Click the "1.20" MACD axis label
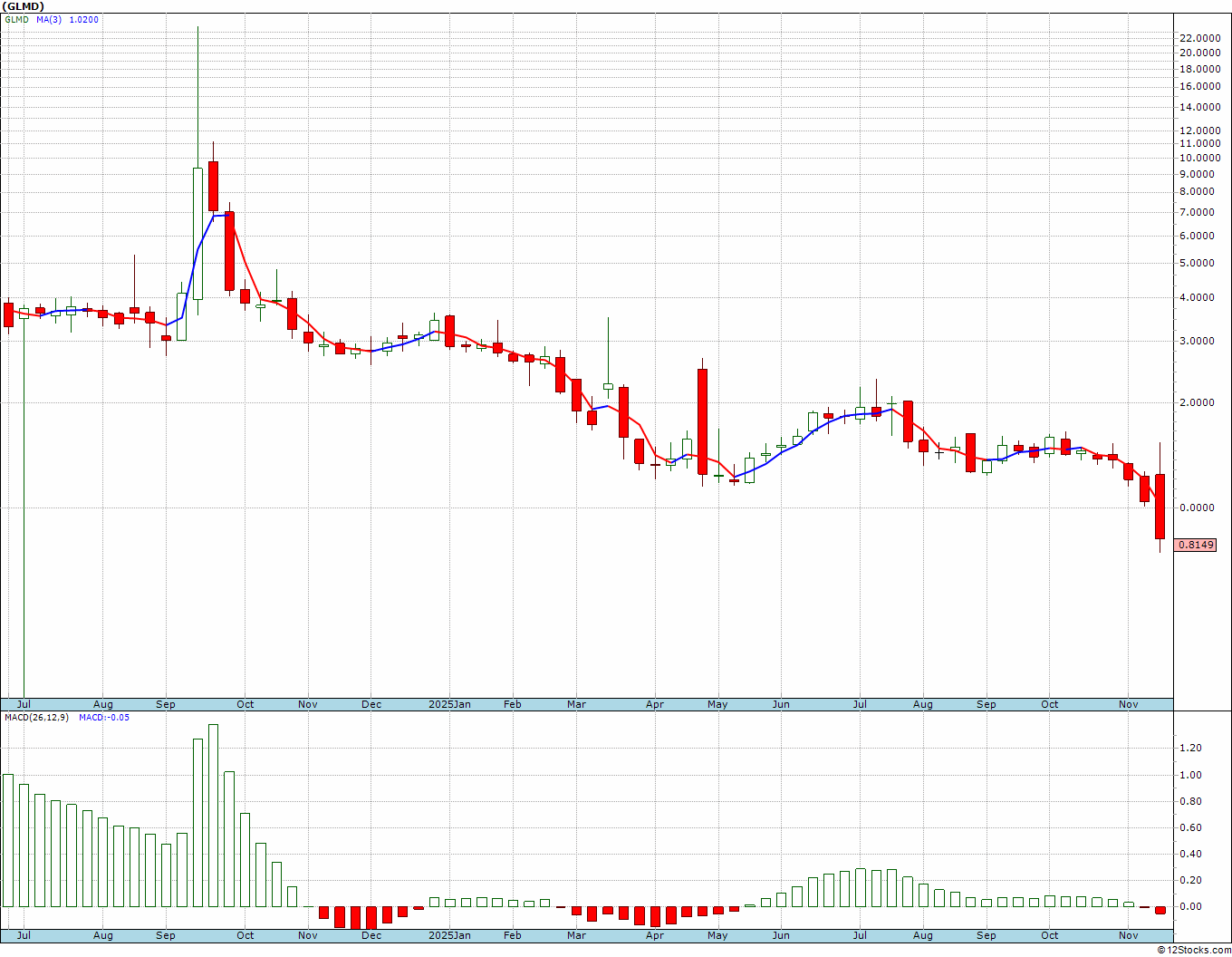Image resolution: width=1232 pixels, height=957 pixels. [1190, 748]
